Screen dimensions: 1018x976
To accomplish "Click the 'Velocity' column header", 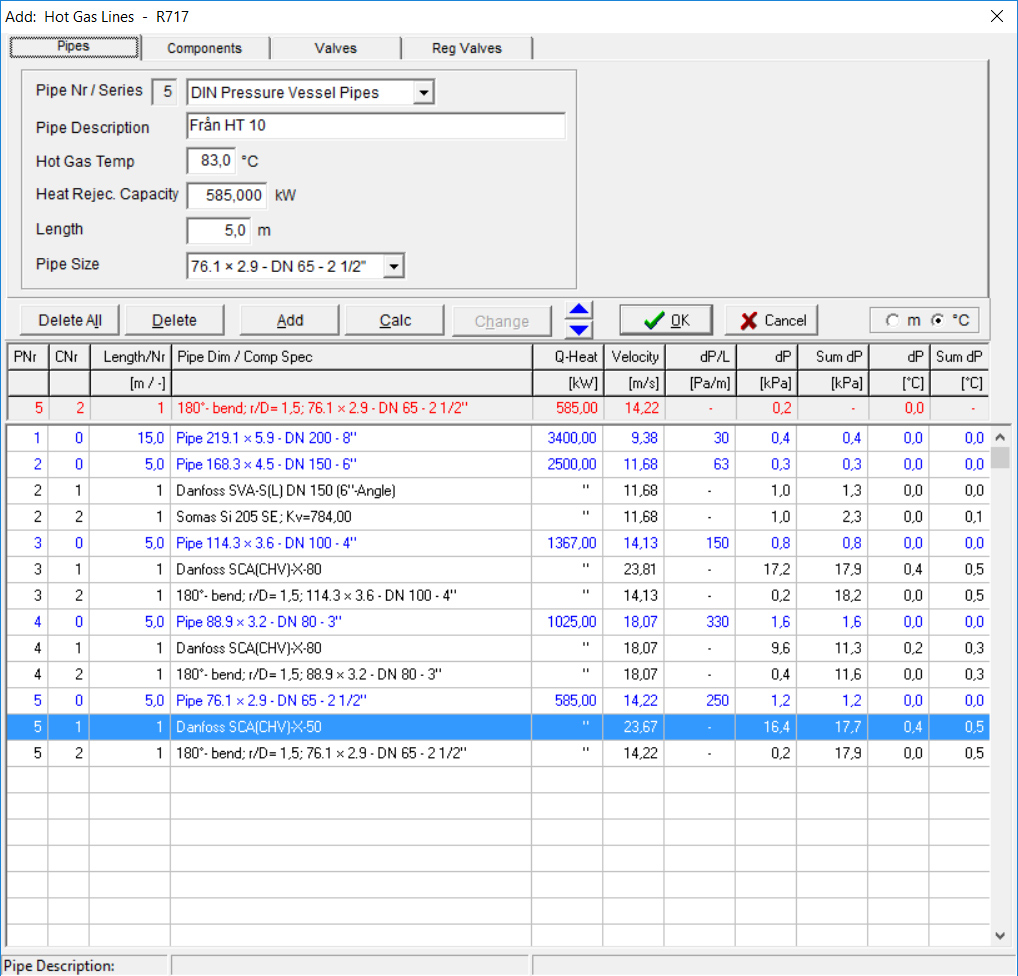I will [635, 357].
